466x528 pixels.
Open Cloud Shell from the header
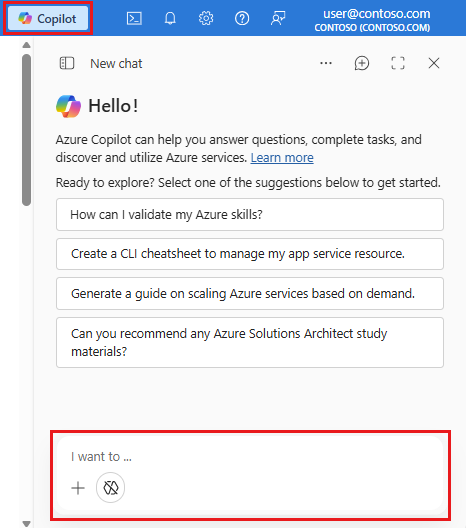tap(134, 19)
